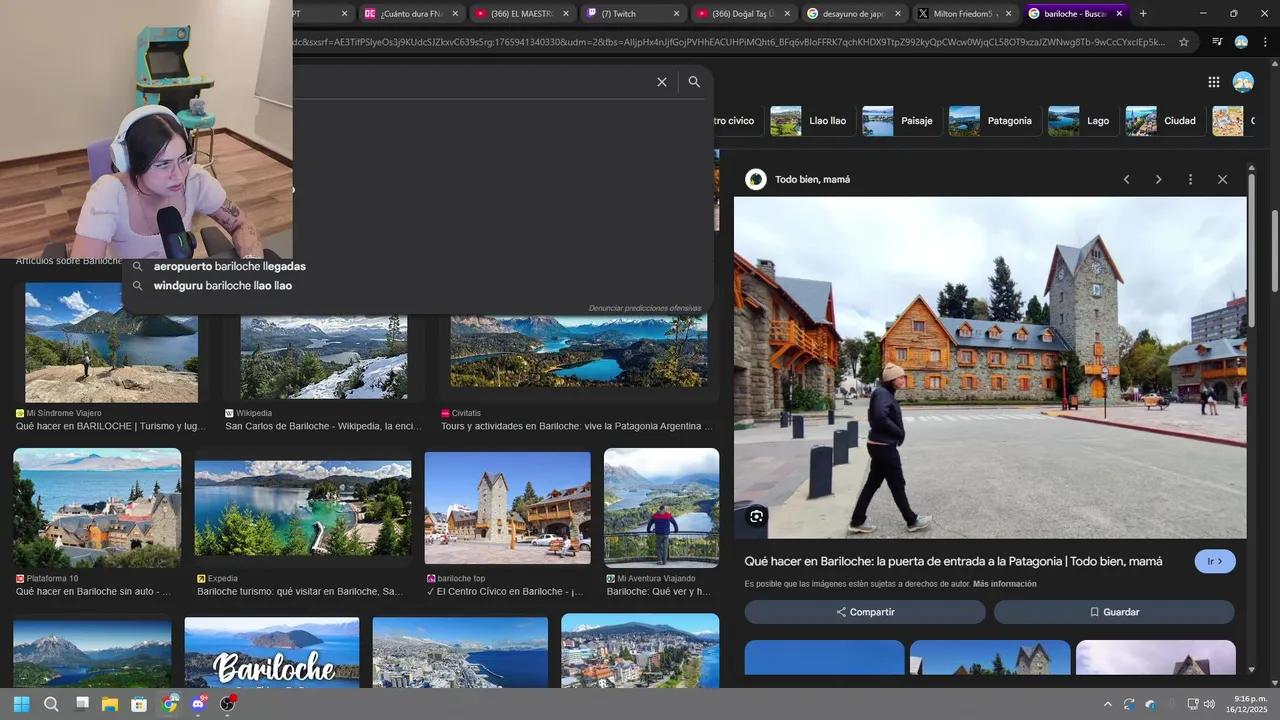1280x720 pixels.
Task: Filter images by Patagonia chip
Action: coord(992,121)
